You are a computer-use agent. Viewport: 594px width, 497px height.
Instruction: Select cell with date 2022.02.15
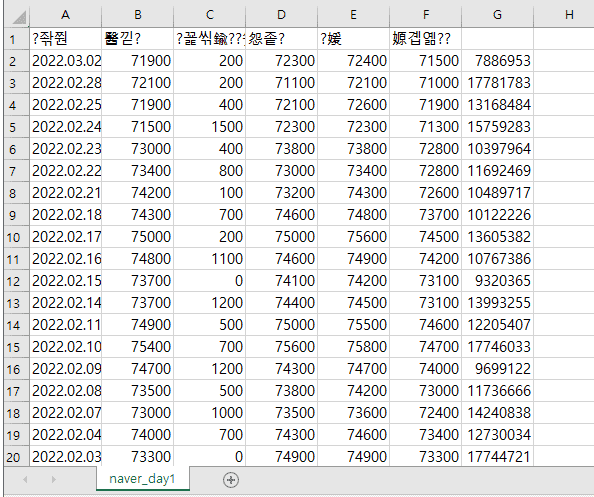[x=66, y=281]
